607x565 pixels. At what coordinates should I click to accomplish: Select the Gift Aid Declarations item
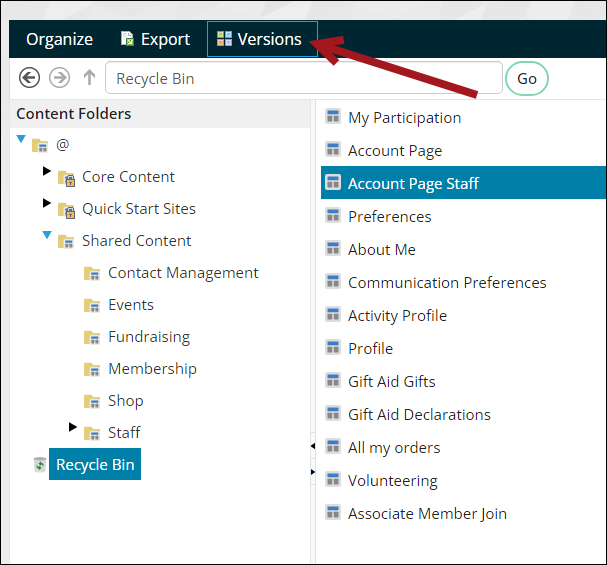point(419,414)
